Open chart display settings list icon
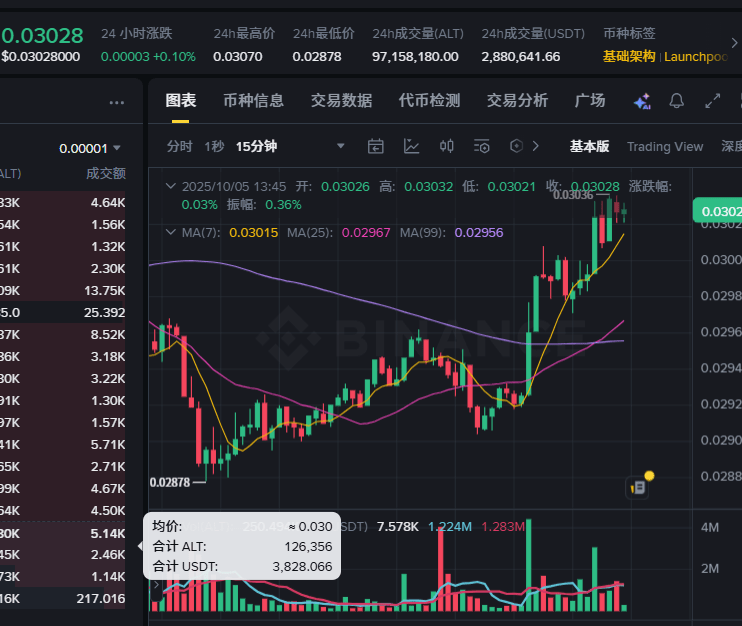This screenshot has height=626, width=742. click(482, 146)
